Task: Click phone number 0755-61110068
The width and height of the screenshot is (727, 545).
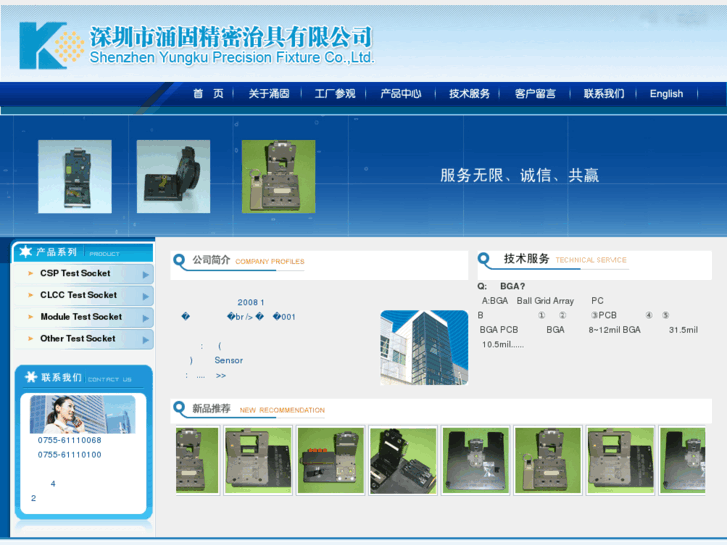Action: [x=70, y=440]
